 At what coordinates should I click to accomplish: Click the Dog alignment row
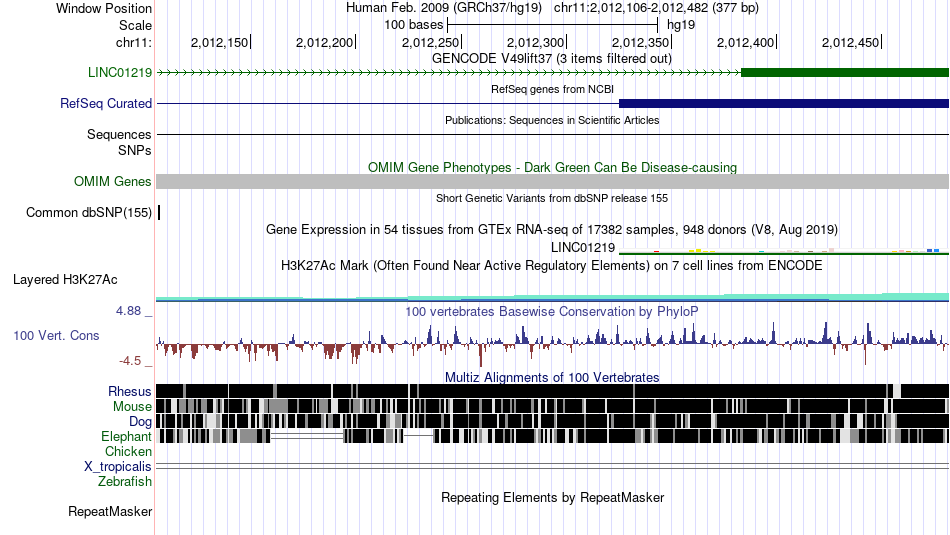(553, 422)
